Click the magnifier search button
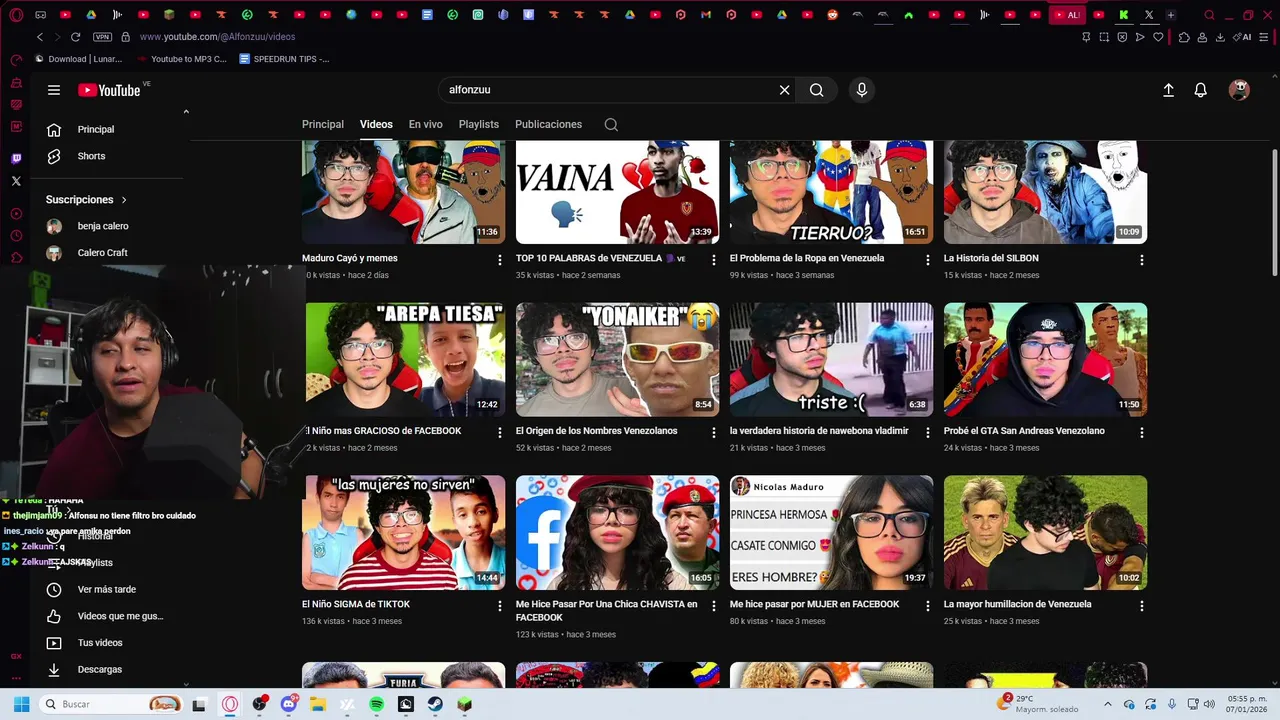Screen dimensions: 1280x720 817,90
